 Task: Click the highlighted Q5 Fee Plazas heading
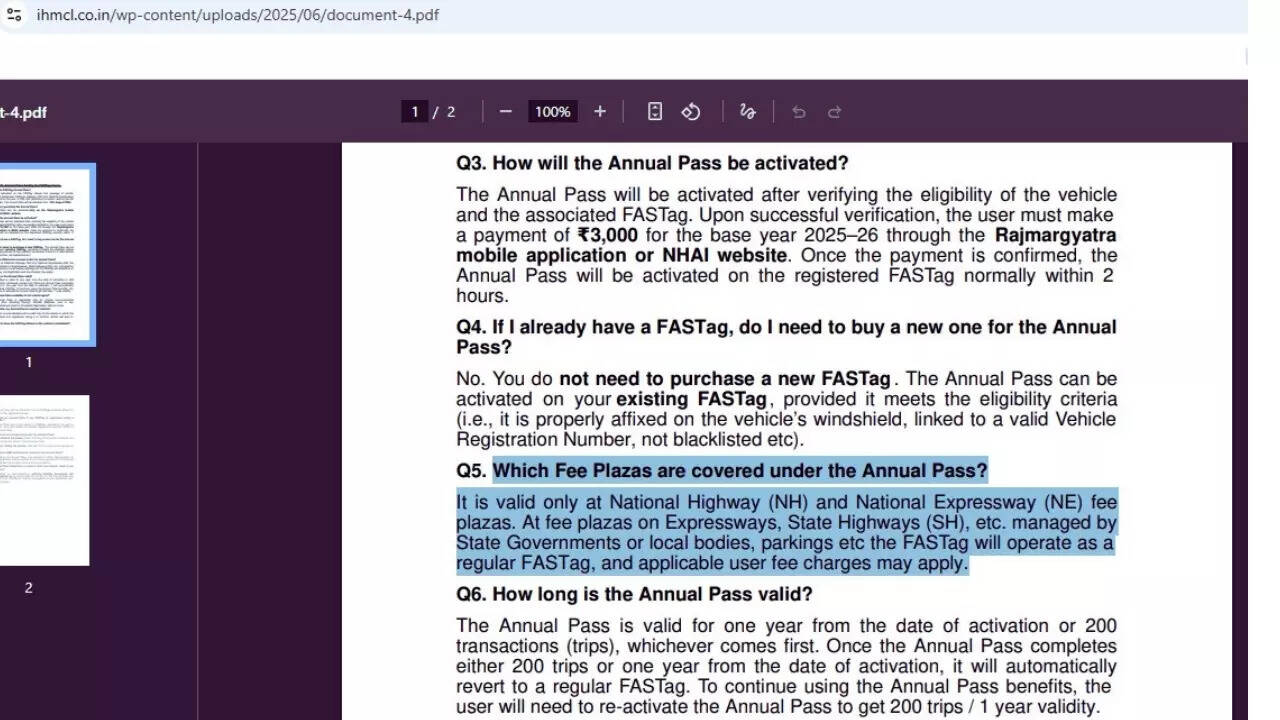click(739, 471)
